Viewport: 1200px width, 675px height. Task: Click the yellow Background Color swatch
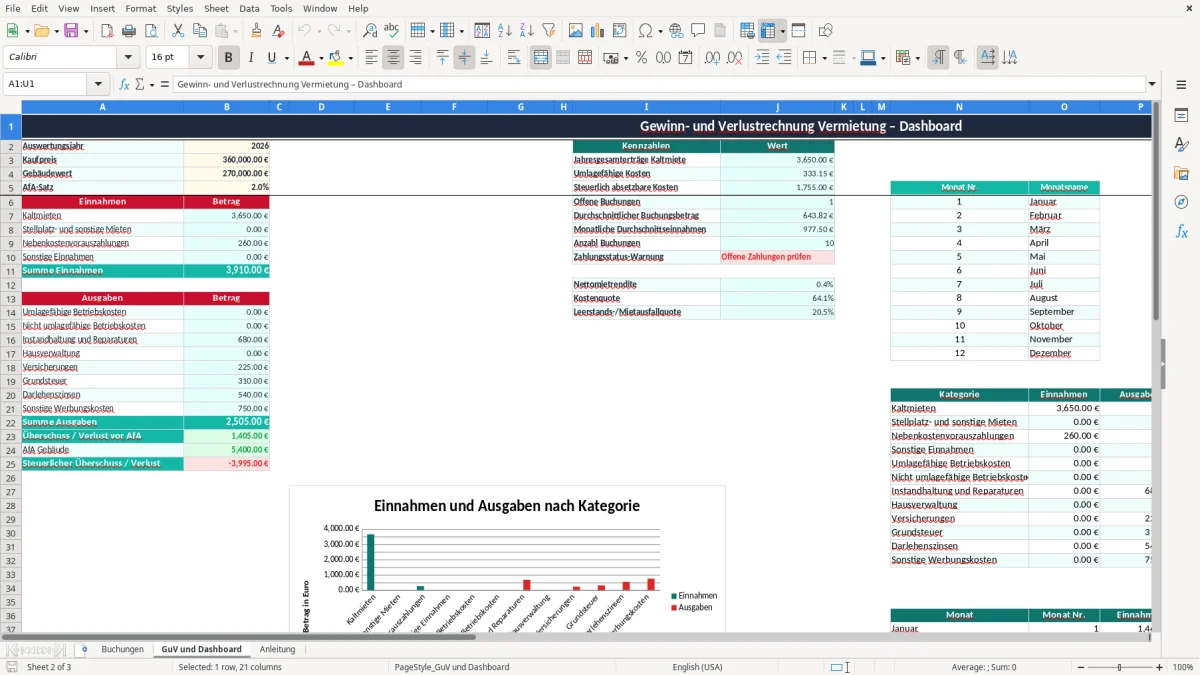pyautogui.click(x=336, y=58)
